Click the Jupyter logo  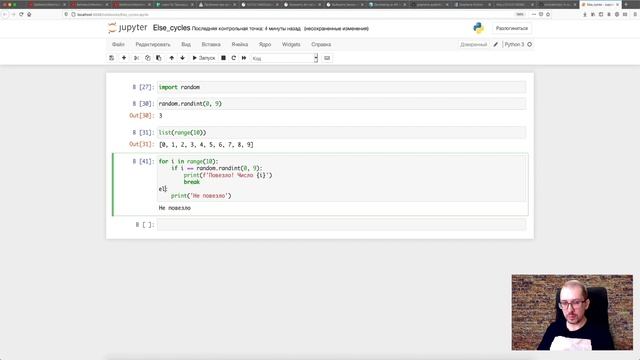pyautogui.click(x=127, y=28)
